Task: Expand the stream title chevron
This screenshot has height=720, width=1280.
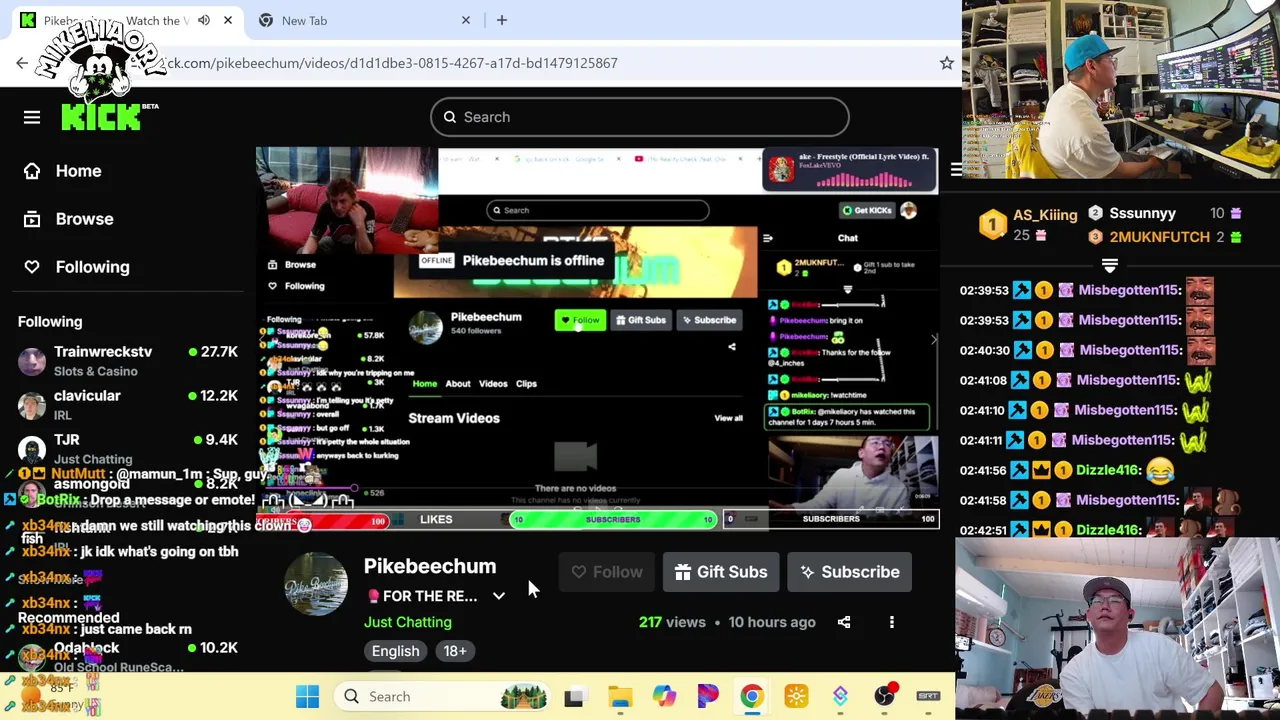Action: point(499,596)
